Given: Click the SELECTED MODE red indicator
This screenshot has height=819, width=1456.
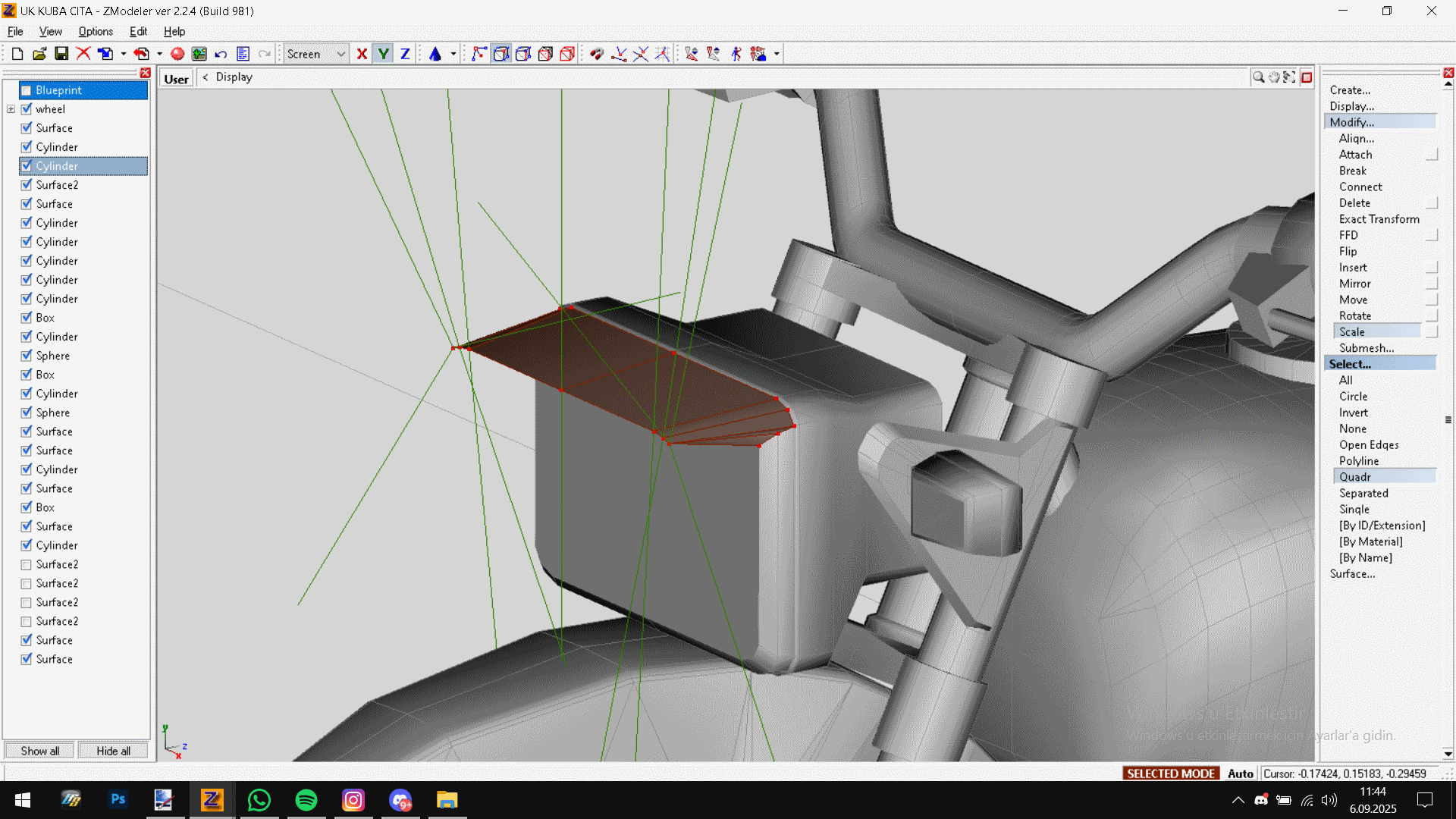Looking at the screenshot, I should [1171, 773].
